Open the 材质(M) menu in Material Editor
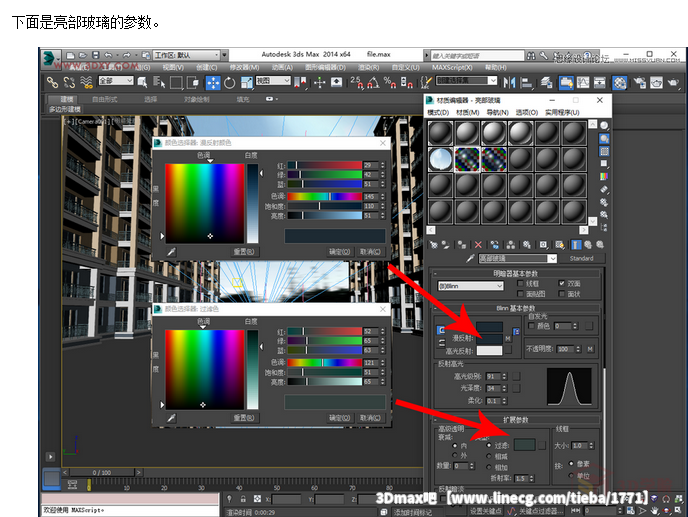688x517 pixels. click(x=468, y=113)
